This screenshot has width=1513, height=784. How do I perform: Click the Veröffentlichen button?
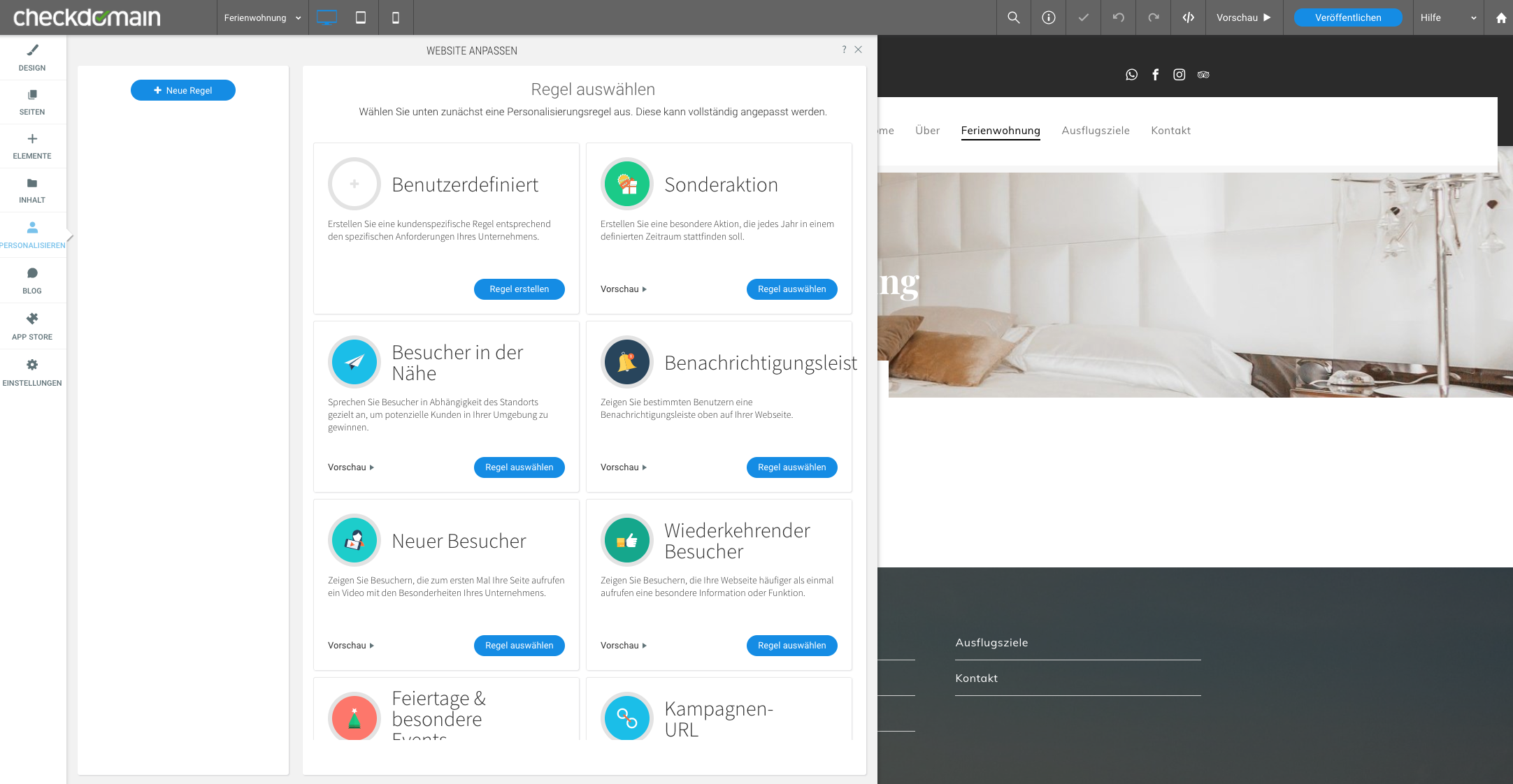coord(1347,17)
